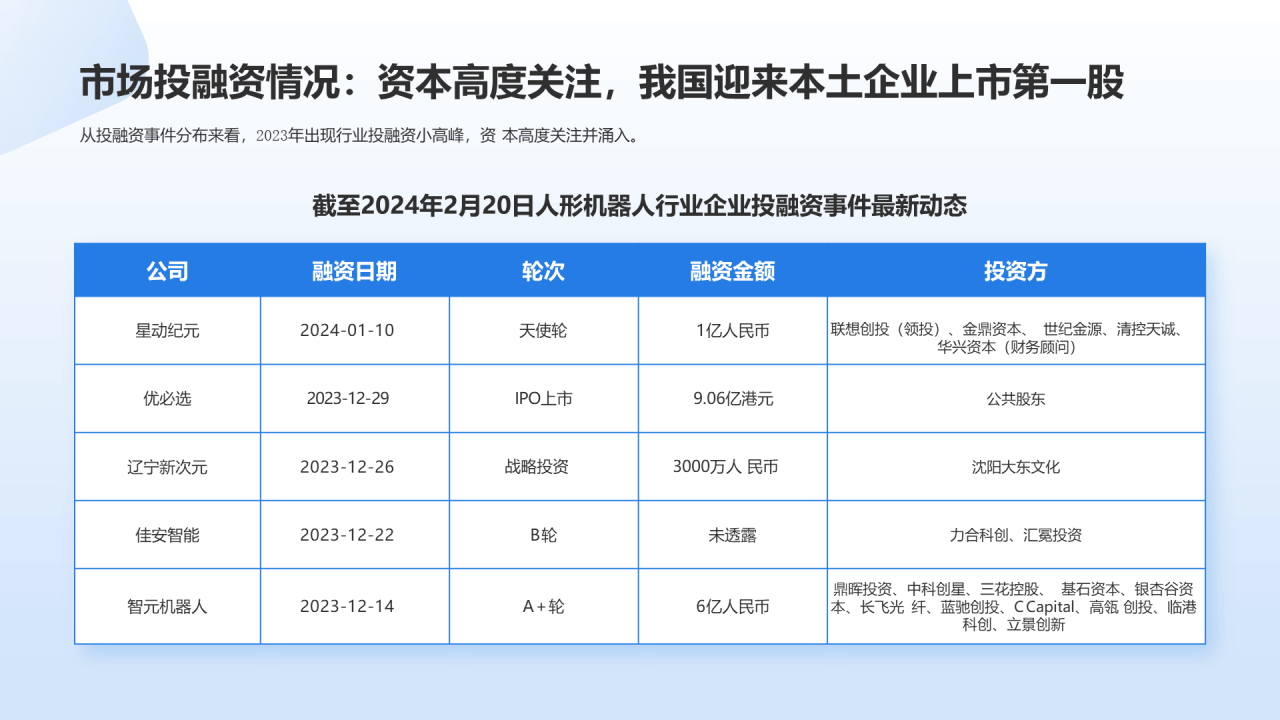
Task: Click the 未透露 amount cell
Action: (733, 534)
